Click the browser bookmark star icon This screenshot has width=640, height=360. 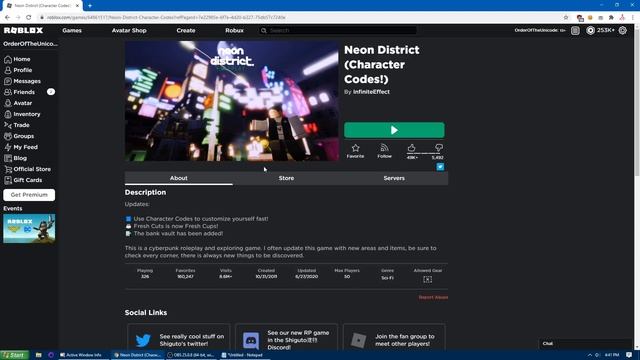(566, 18)
